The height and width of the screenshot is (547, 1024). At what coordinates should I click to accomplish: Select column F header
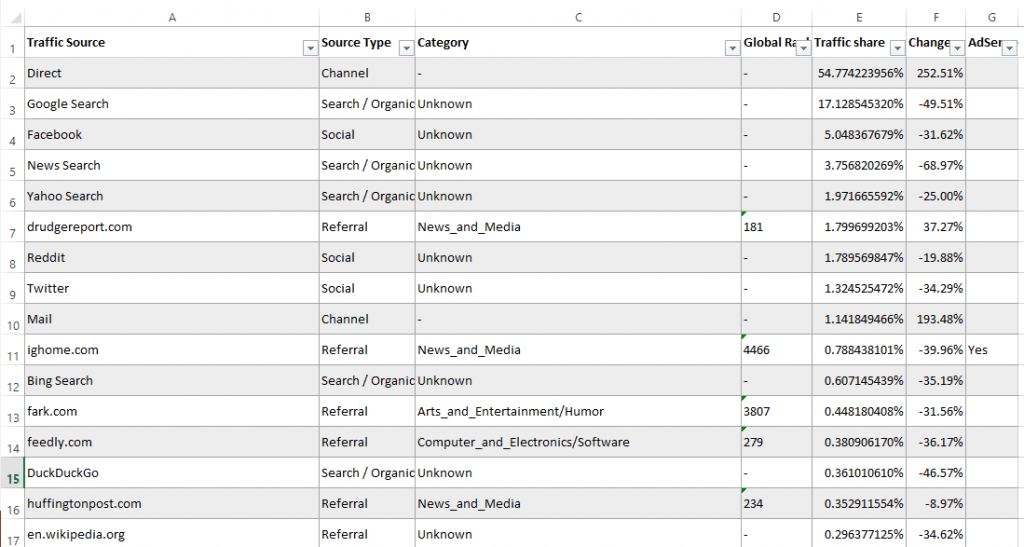(x=936, y=18)
